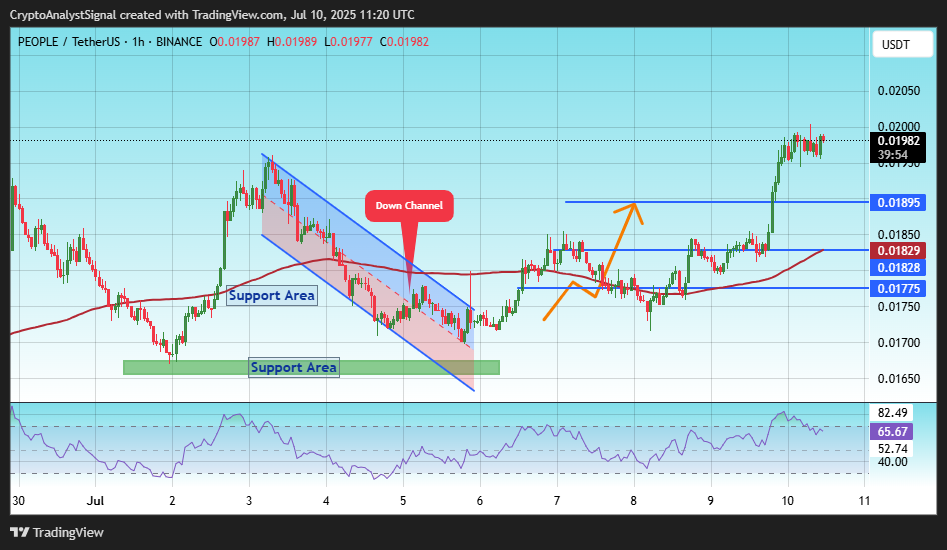Click the BINANCE exchange label
The image size is (947, 550).
point(179,42)
